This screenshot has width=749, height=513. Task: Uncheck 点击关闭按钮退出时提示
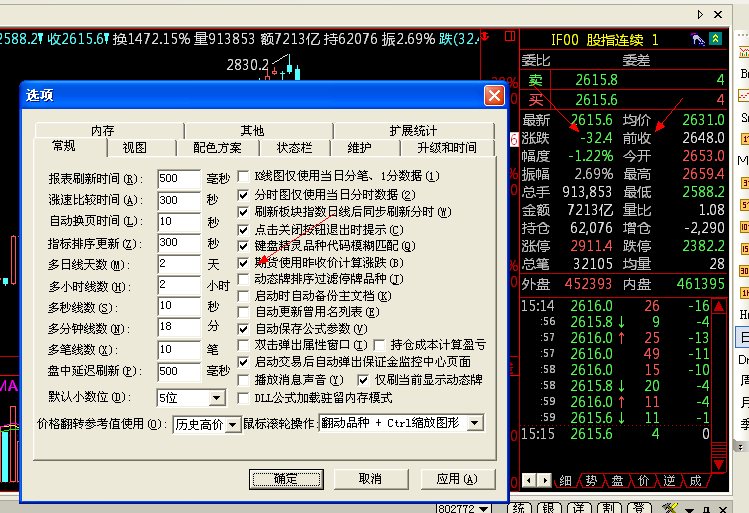[243, 230]
